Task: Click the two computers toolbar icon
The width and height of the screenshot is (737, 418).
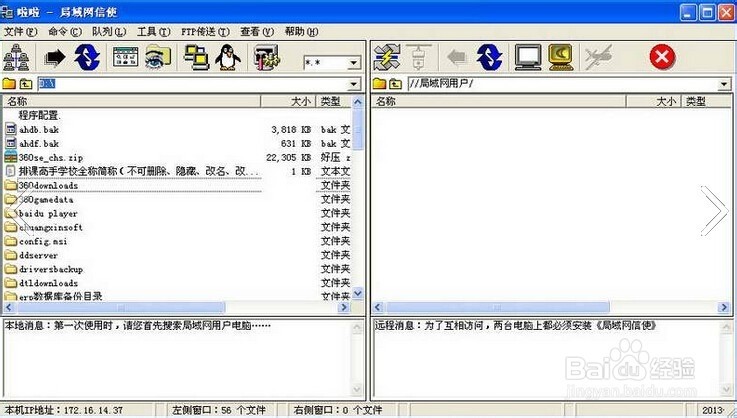Action: pos(196,57)
